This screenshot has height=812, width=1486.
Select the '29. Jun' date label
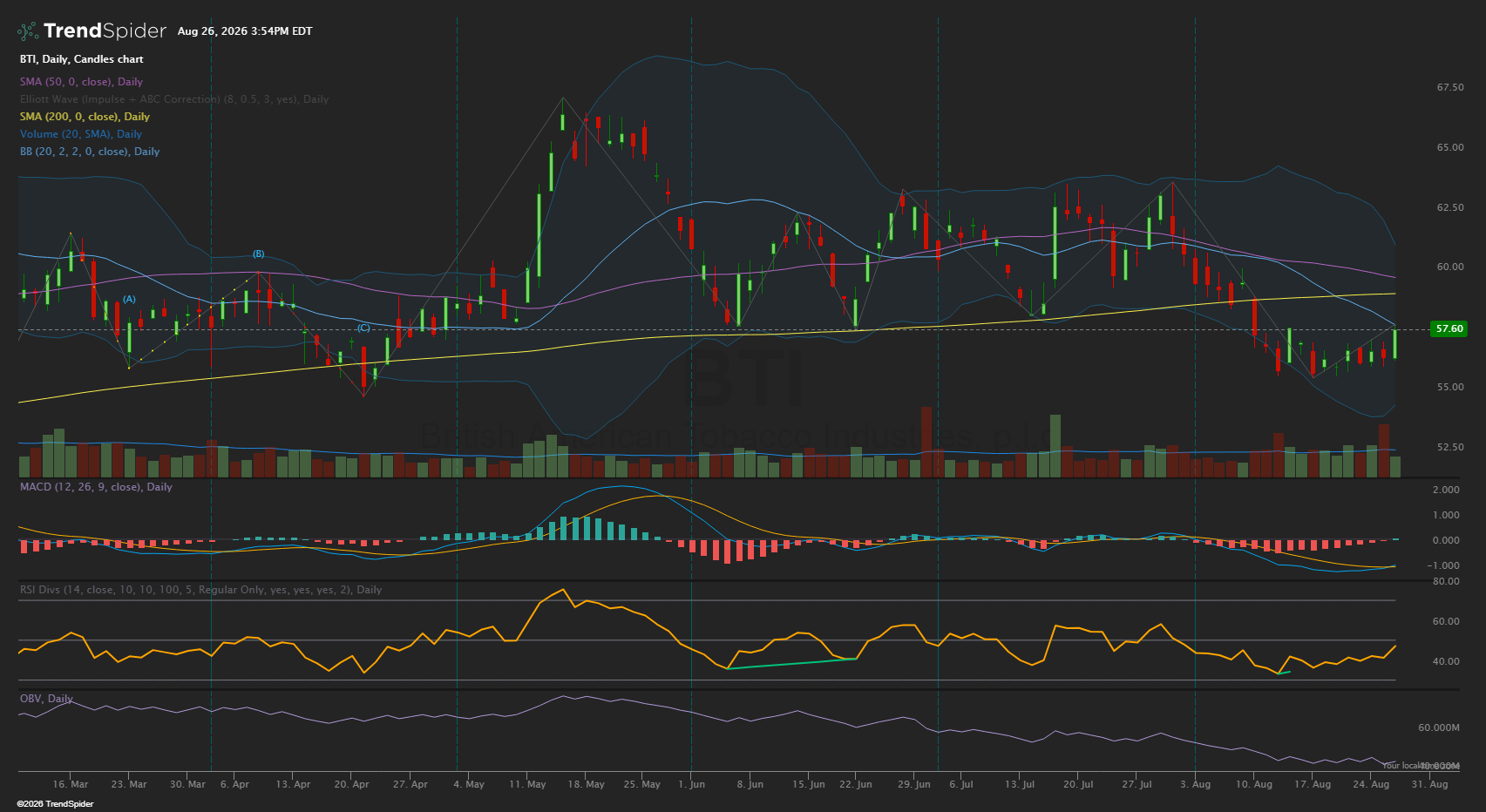pyautogui.click(x=914, y=784)
